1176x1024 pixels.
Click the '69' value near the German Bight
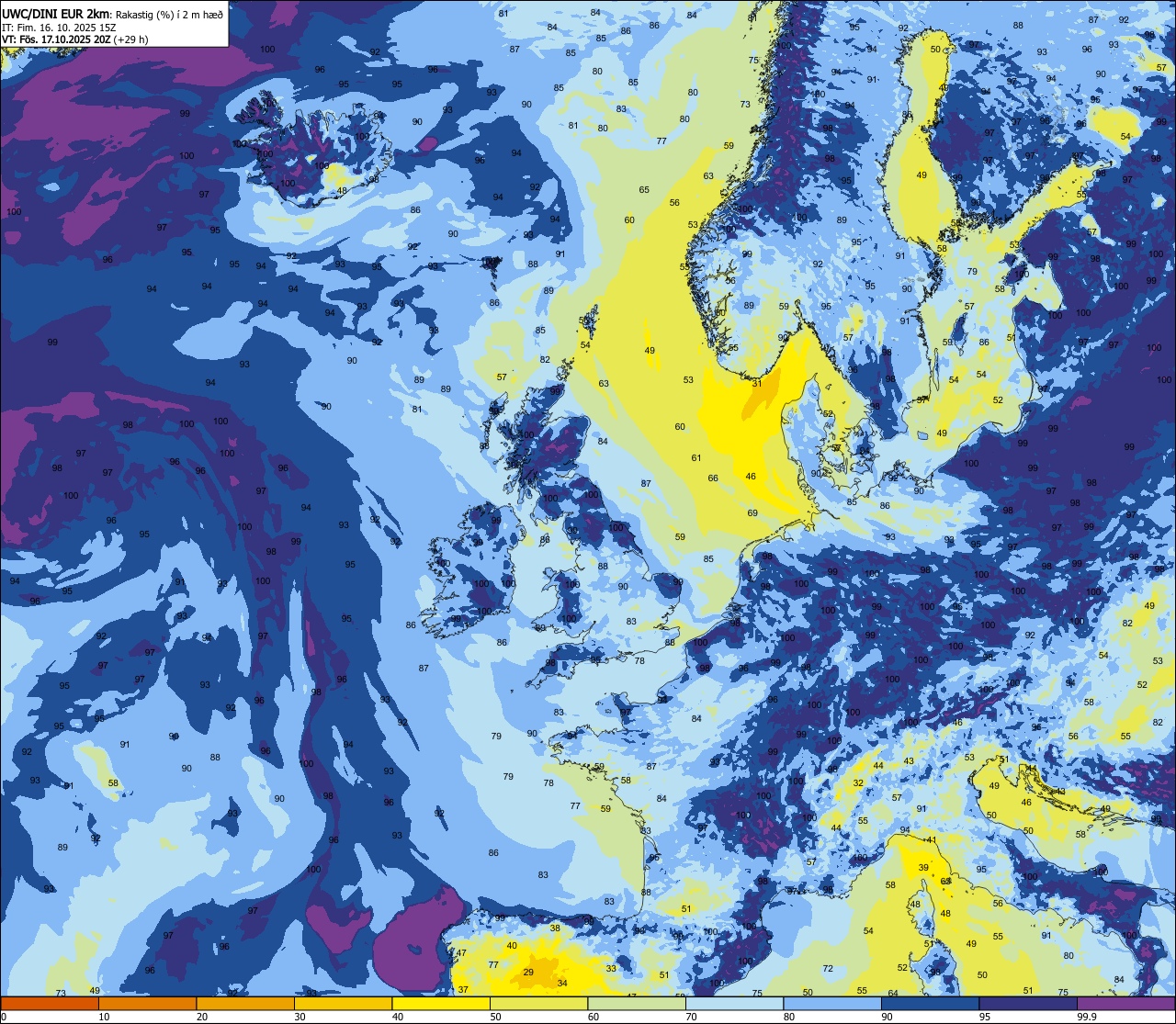752,512
